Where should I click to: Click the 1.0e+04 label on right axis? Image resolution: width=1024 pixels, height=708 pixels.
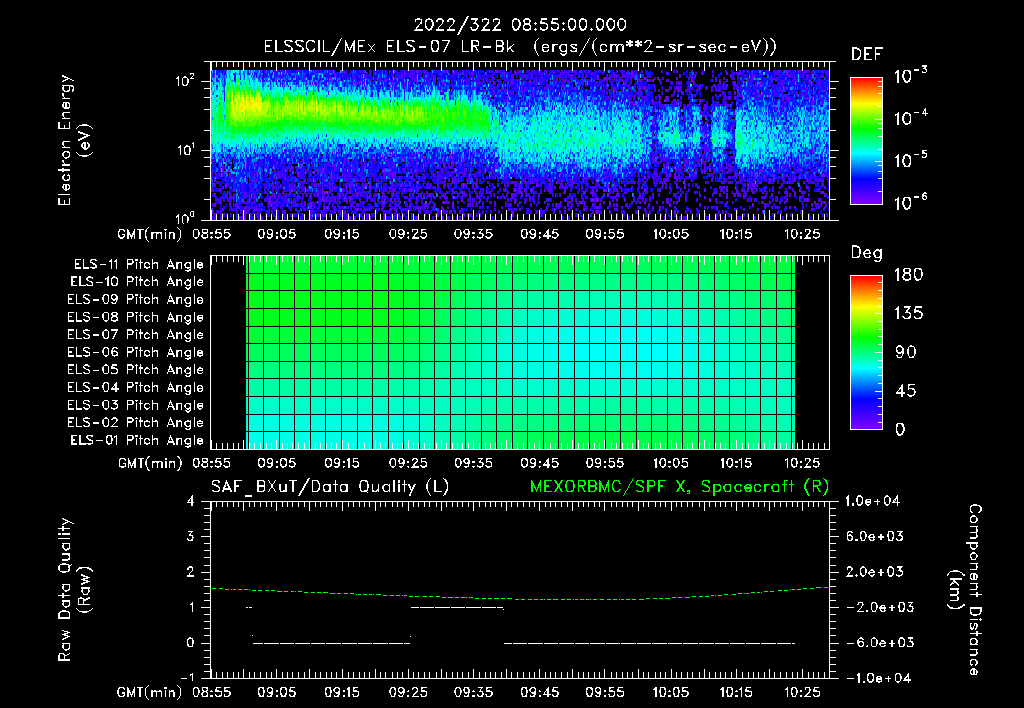point(872,501)
